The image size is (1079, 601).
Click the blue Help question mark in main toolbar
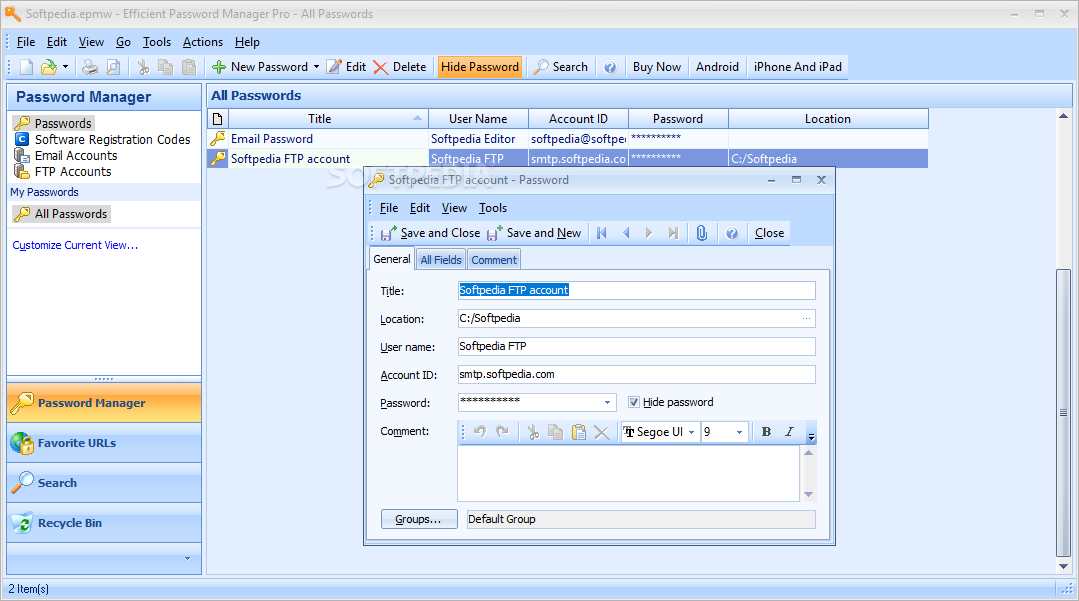tap(610, 67)
